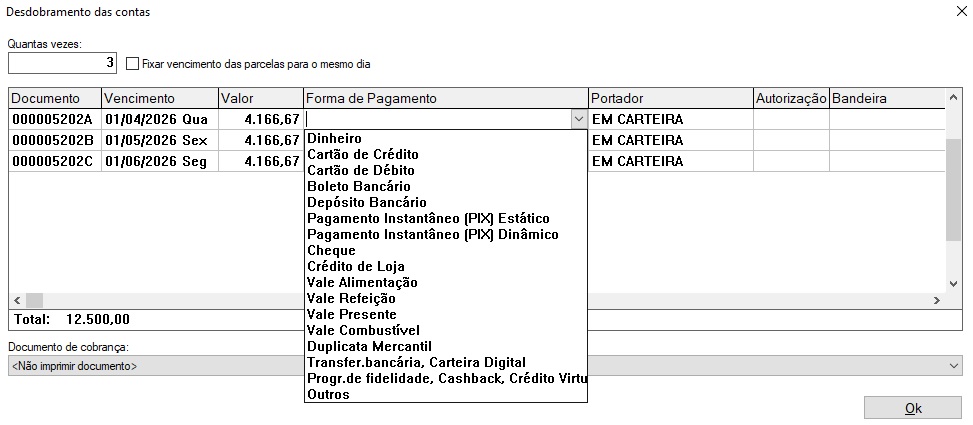973x425 pixels.
Task: Click the Vencimento column header
Action: (x=160, y=98)
